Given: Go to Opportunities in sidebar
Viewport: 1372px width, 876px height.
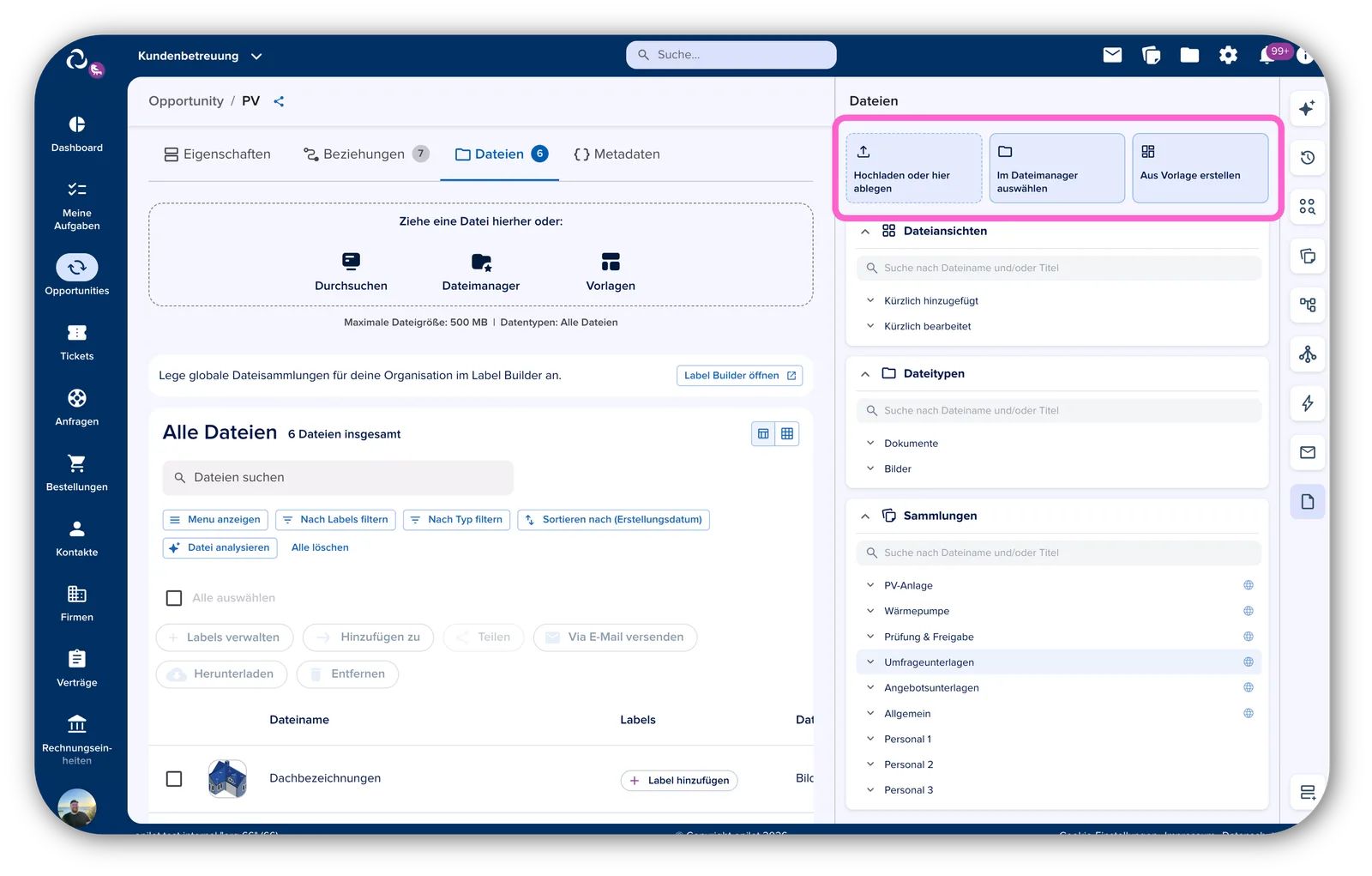Looking at the screenshot, I should click(77, 275).
